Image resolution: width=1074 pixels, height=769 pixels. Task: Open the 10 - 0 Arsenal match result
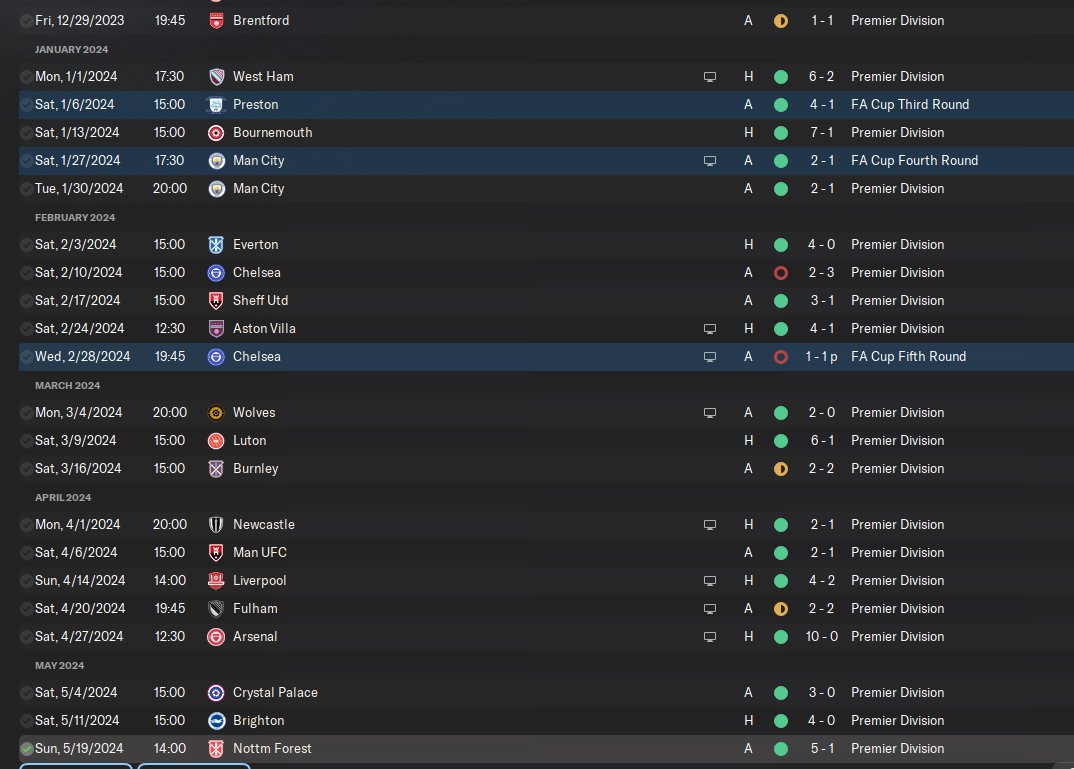tap(821, 636)
